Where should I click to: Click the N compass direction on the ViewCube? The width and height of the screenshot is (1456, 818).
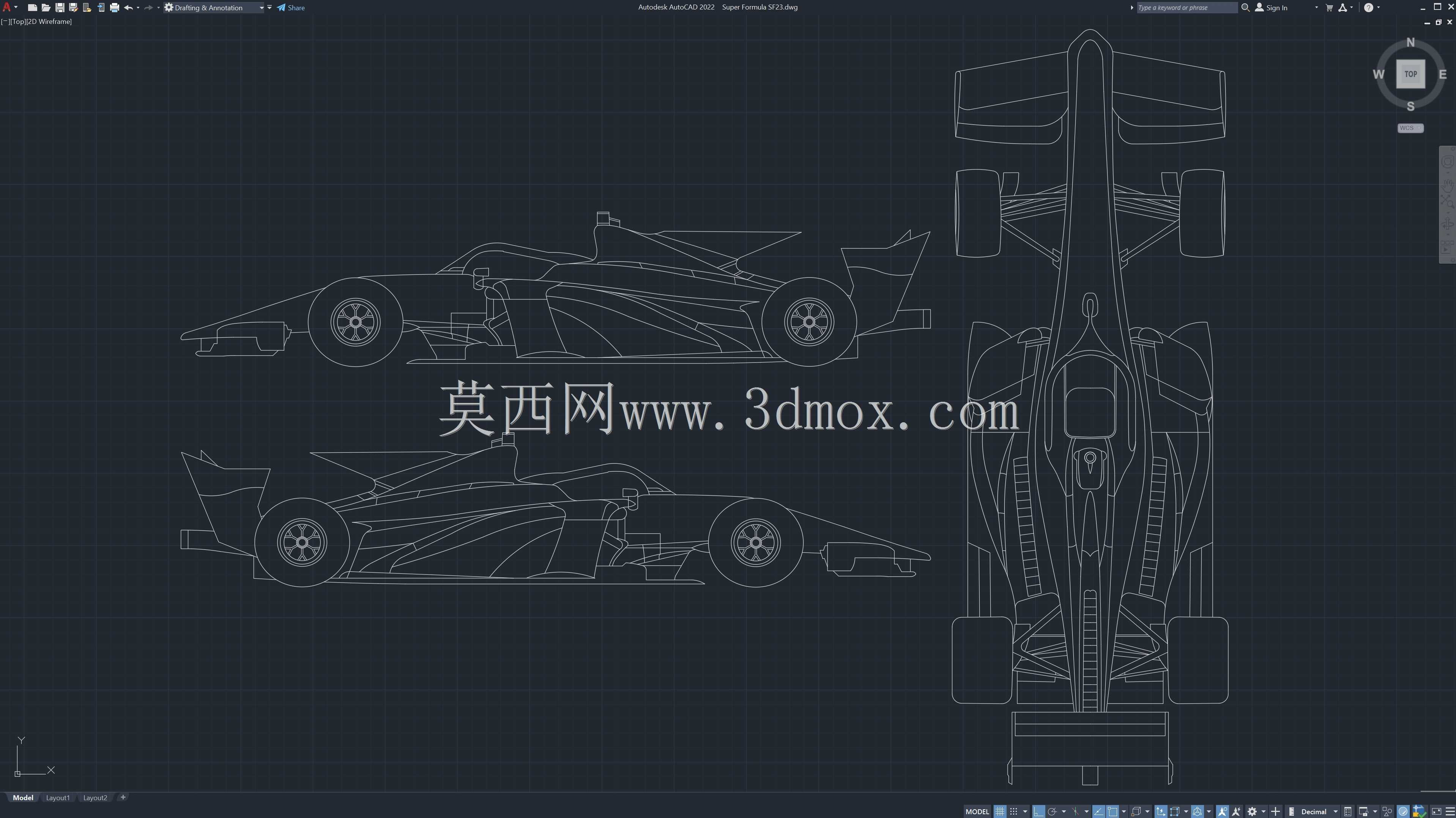point(1410,42)
